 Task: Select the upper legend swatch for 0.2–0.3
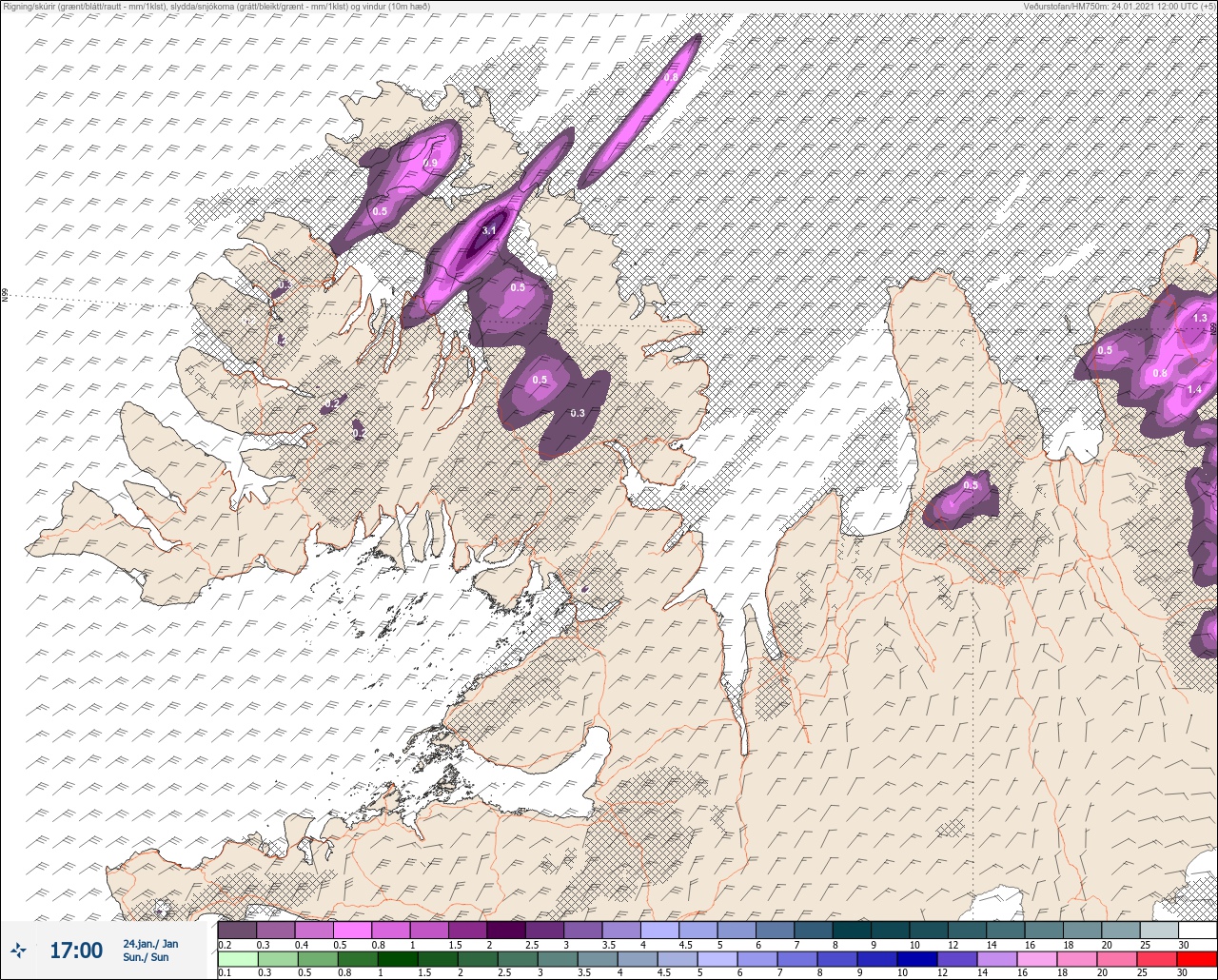tap(237, 930)
